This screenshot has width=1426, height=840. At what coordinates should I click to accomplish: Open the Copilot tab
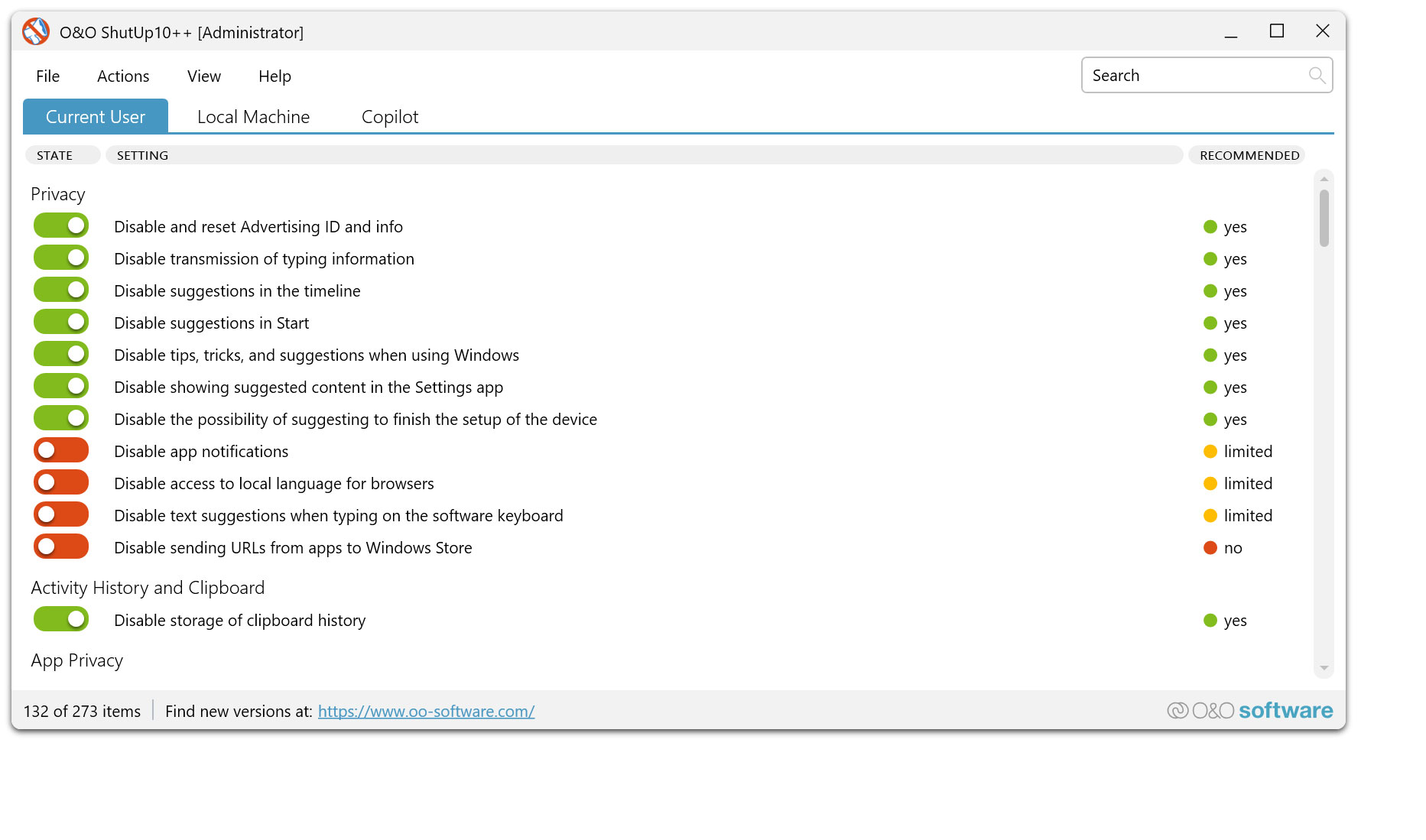click(x=389, y=116)
